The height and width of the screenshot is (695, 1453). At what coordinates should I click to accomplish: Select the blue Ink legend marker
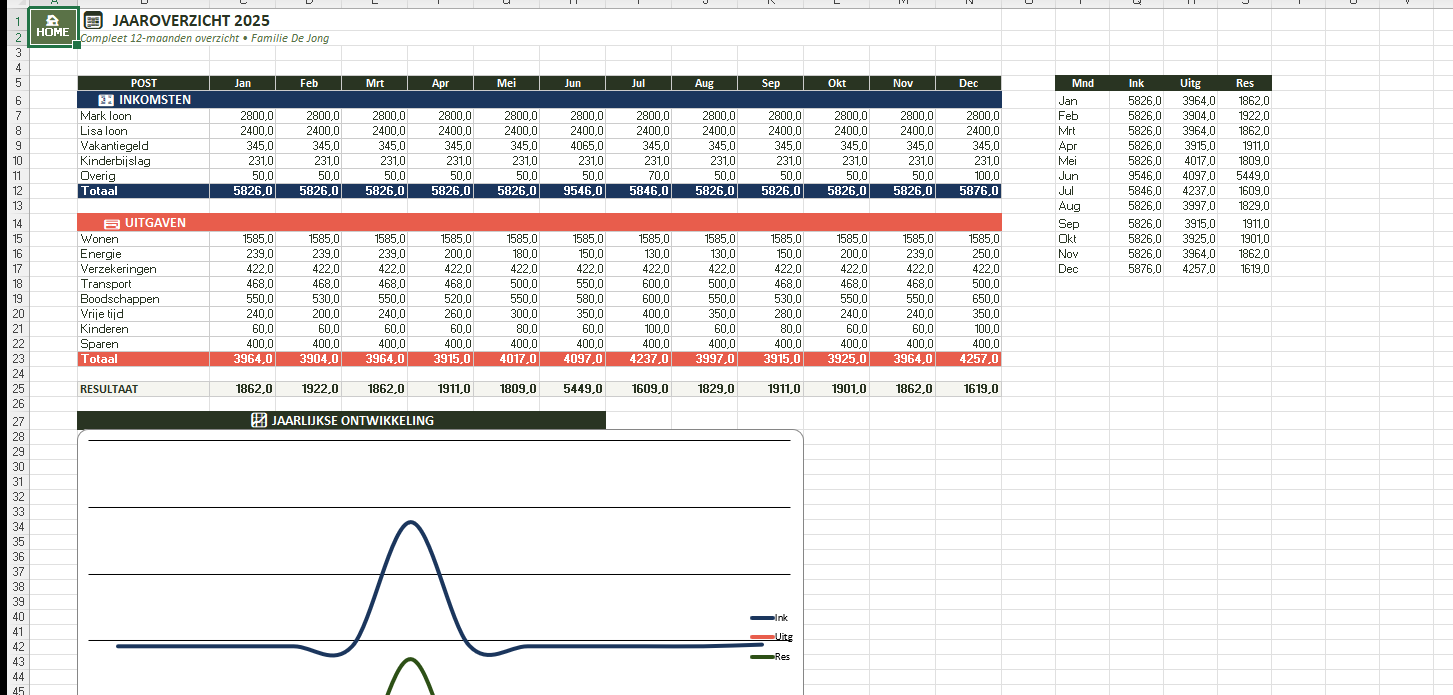(761, 618)
